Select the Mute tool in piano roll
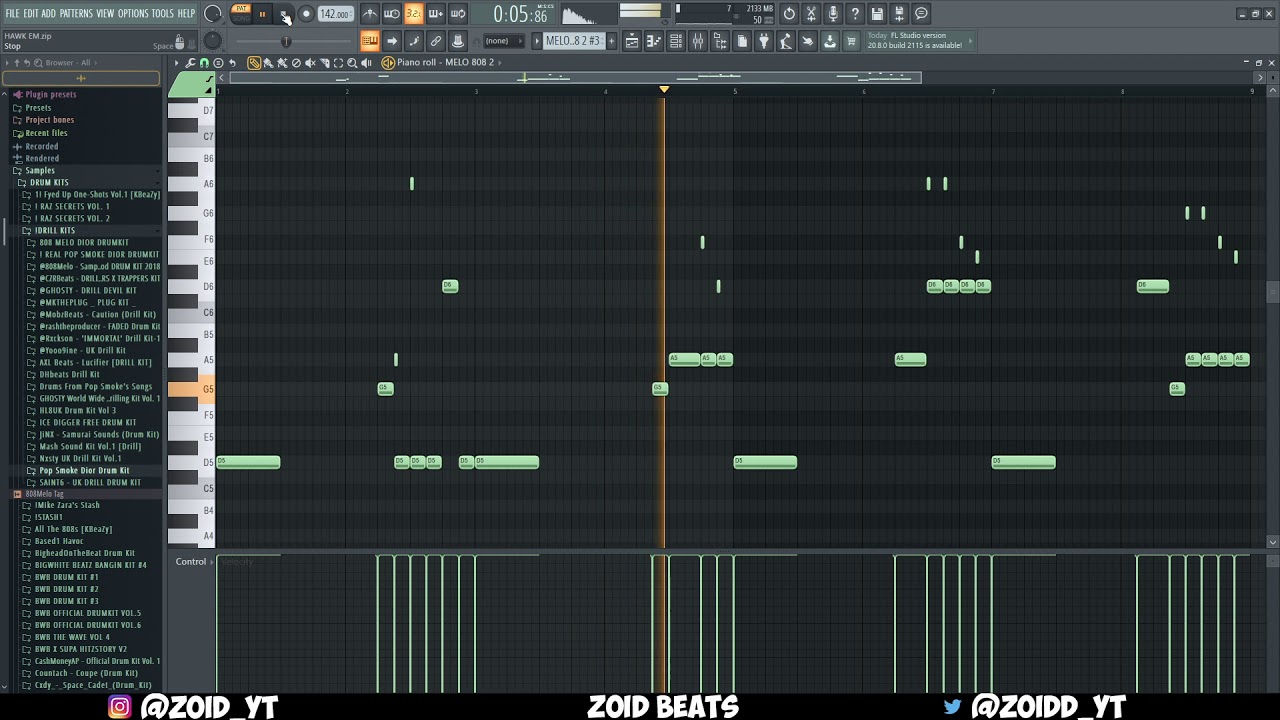The width and height of the screenshot is (1280, 720). pyautogui.click(x=310, y=62)
